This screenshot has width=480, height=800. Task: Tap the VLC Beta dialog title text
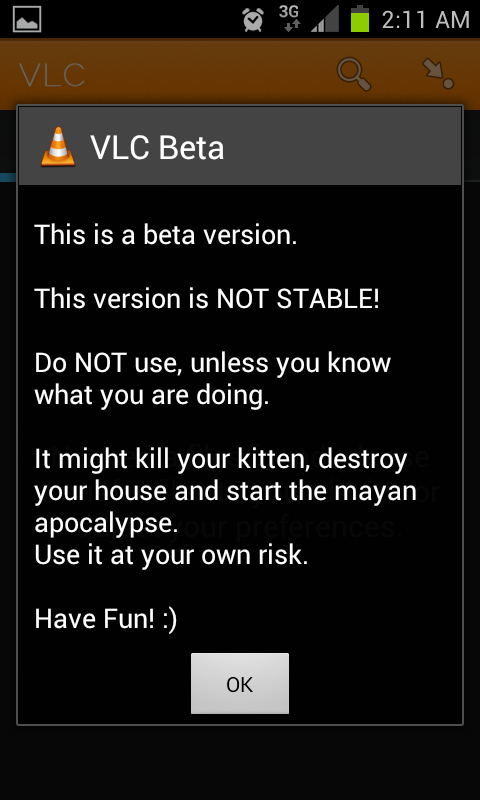tap(157, 148)
